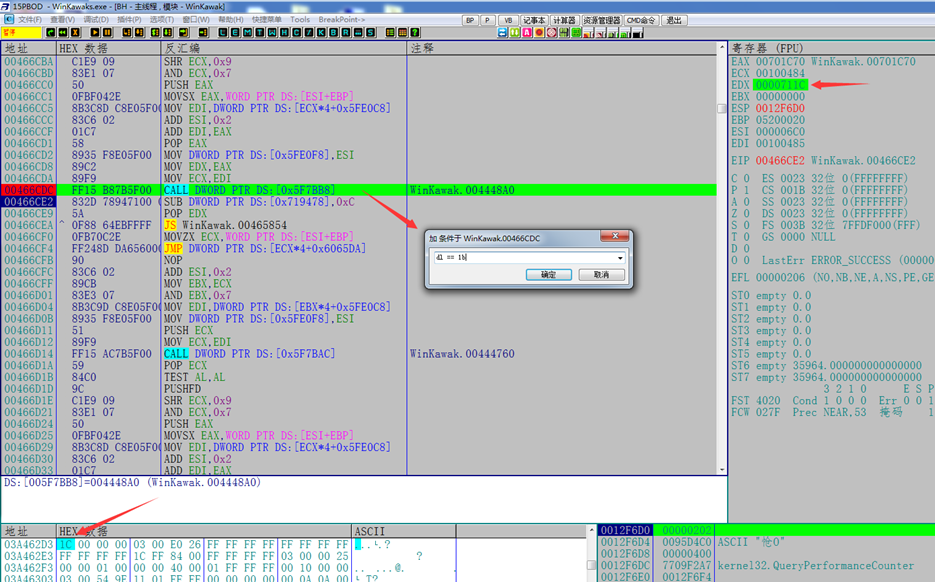
Task: Open the Tools menu
Action: coord(300,20)
